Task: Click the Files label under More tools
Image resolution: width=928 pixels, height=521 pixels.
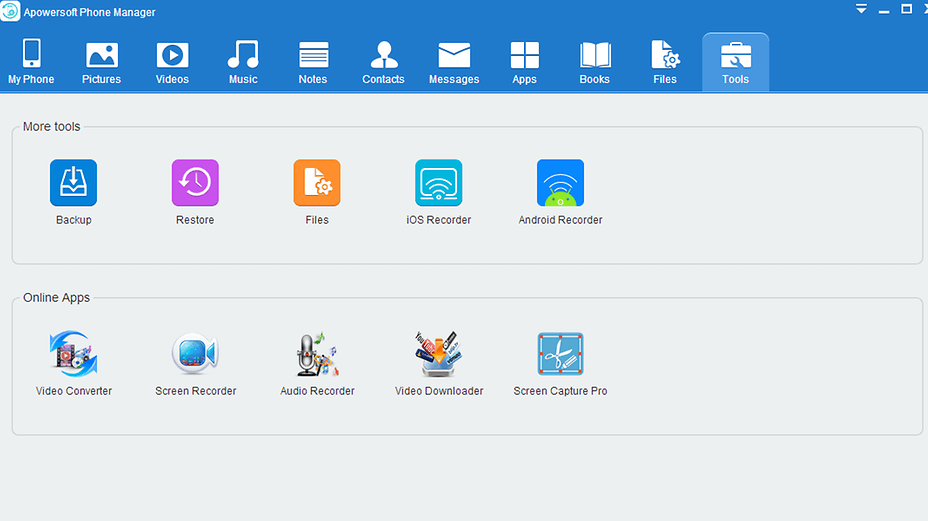Action: (317, 220)
